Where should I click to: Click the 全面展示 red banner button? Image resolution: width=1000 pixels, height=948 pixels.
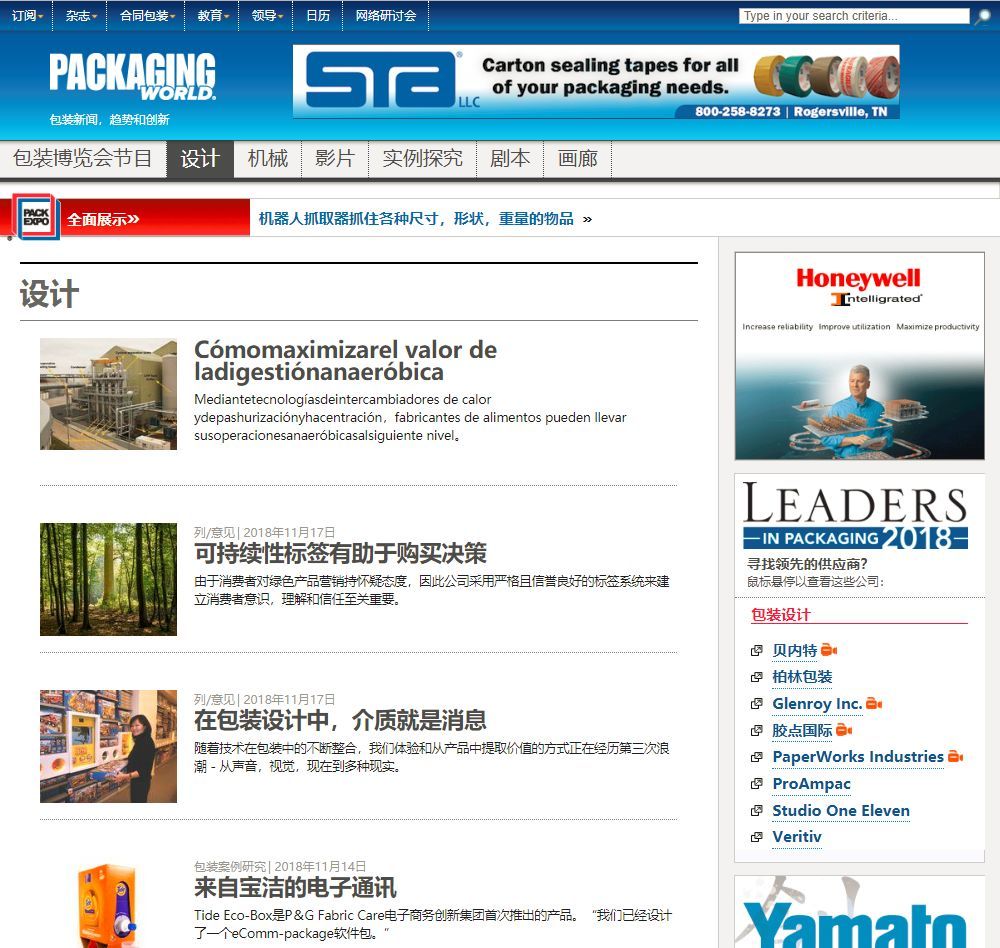125,218
